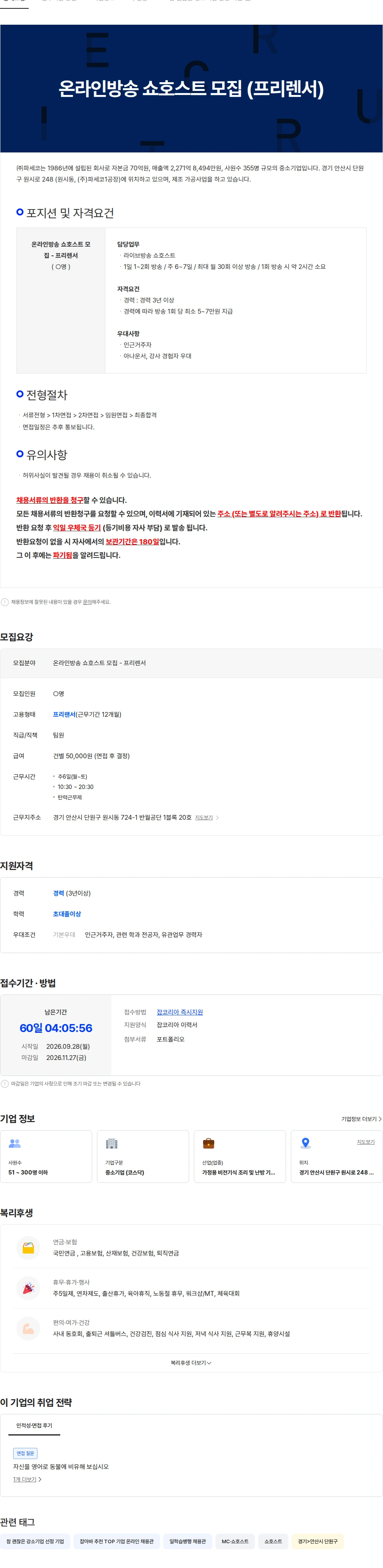Click the red 보관기간은 180일 text
Screen dimensions: 383x1568
point(132,541)
